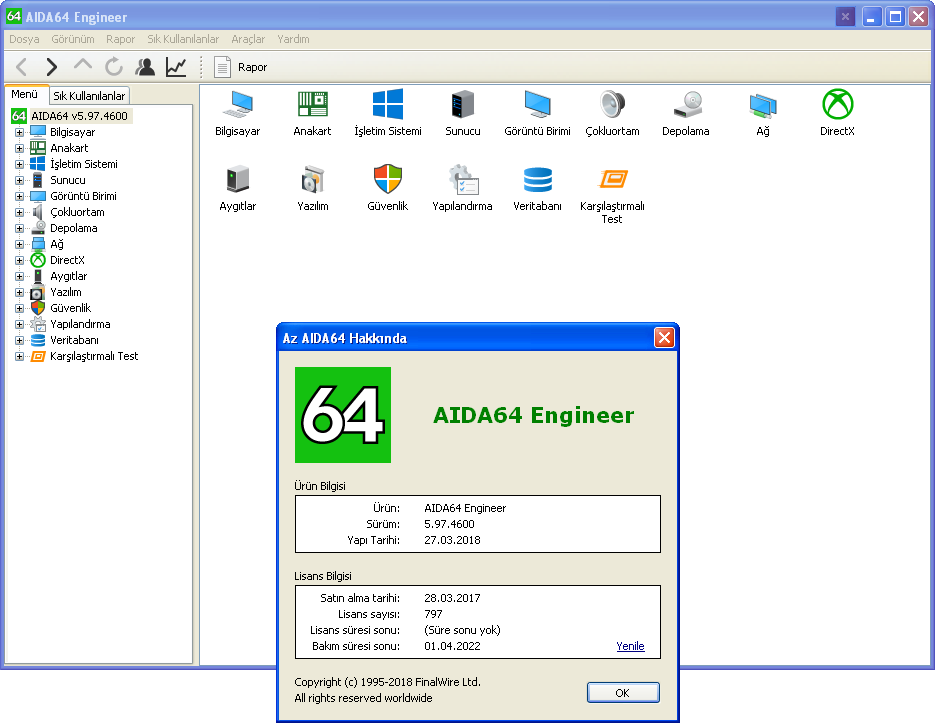This screenshot has height=723, width=935.
Task: Expand the Görüntü Birimi tree node
Action: 19,197
